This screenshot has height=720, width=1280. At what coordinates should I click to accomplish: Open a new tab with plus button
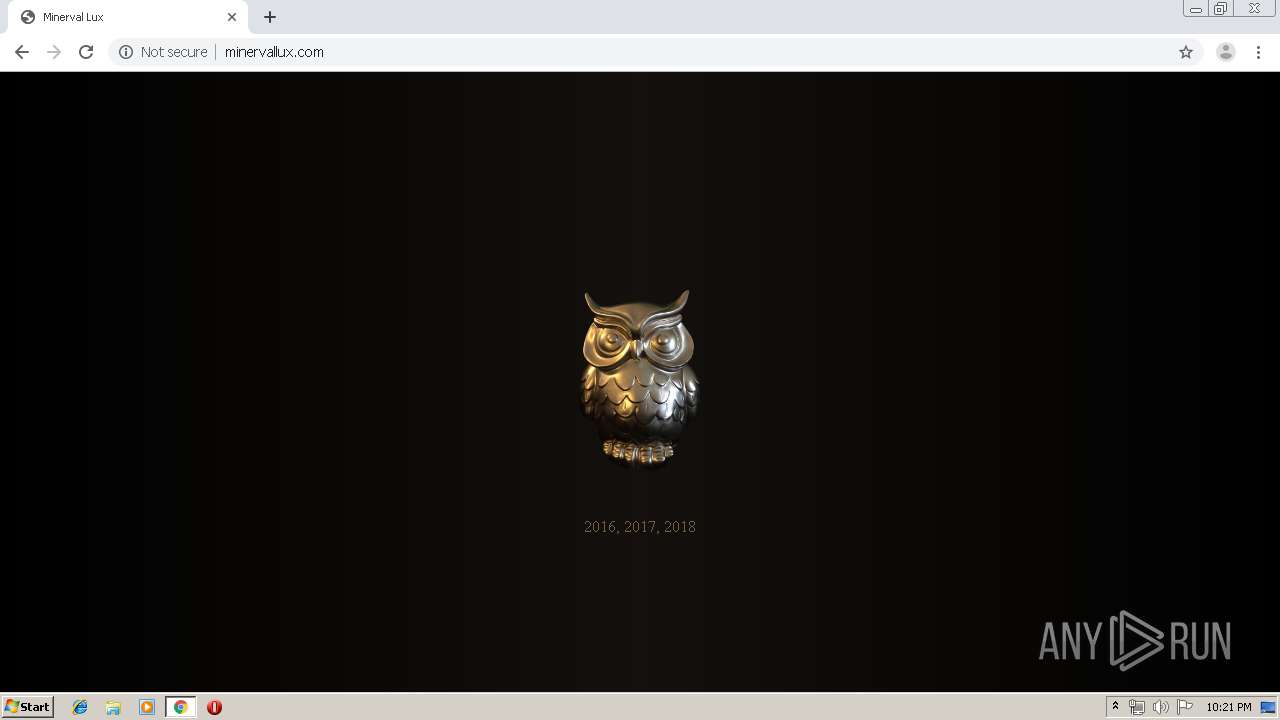coord(270,17)
